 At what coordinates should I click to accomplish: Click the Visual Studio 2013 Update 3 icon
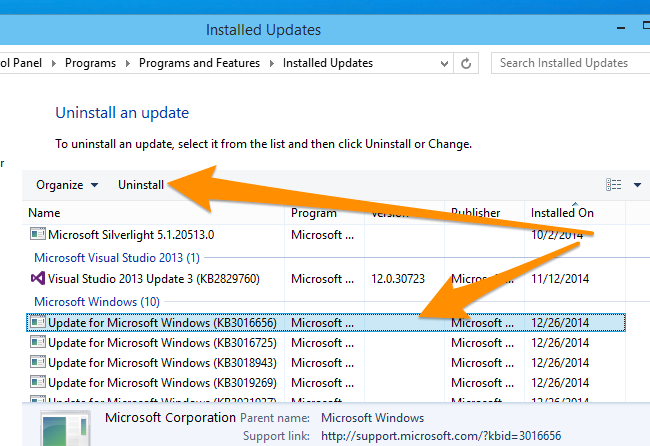(37, 277)
